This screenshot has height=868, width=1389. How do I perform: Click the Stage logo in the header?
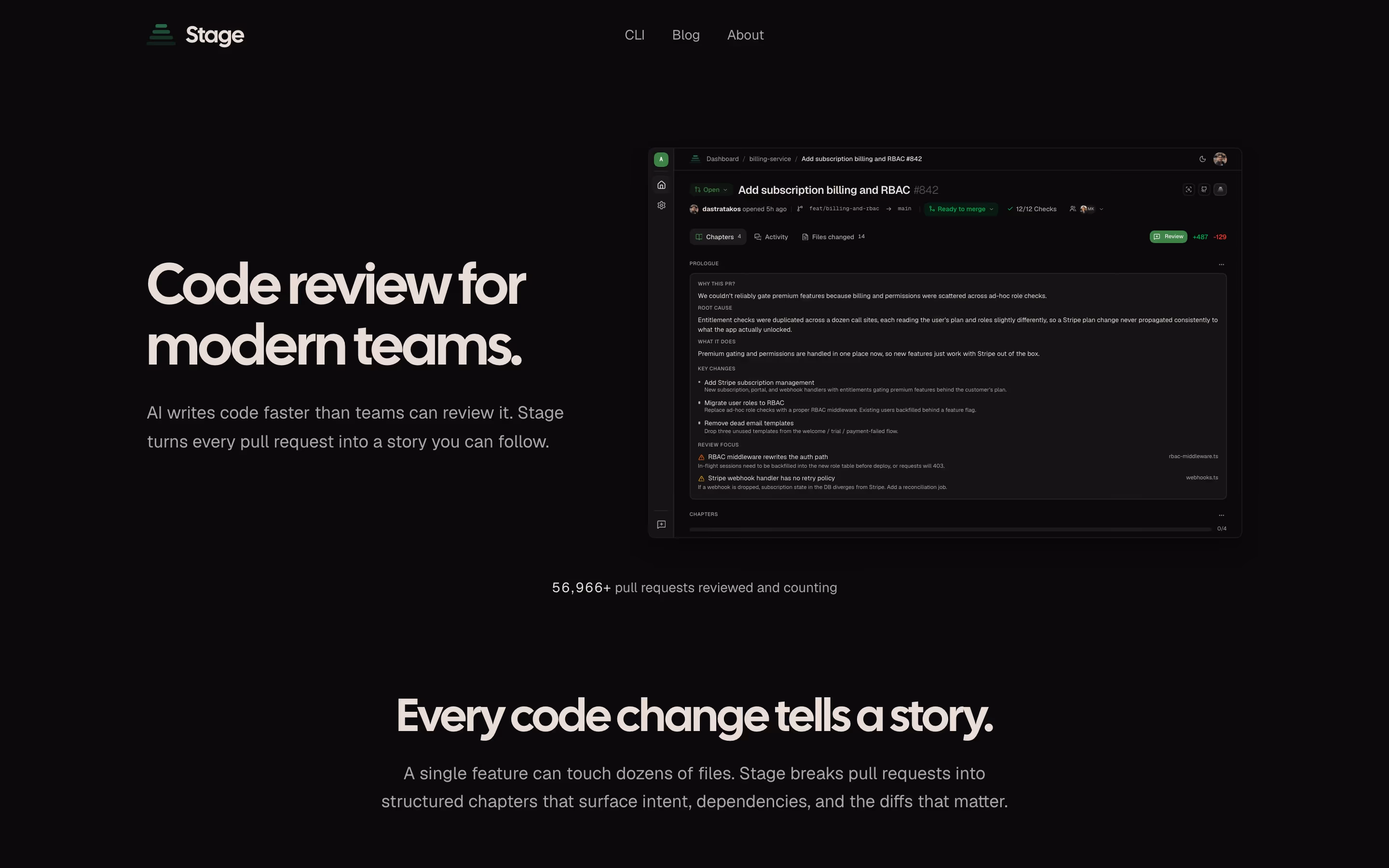click(x=195, y=35)
